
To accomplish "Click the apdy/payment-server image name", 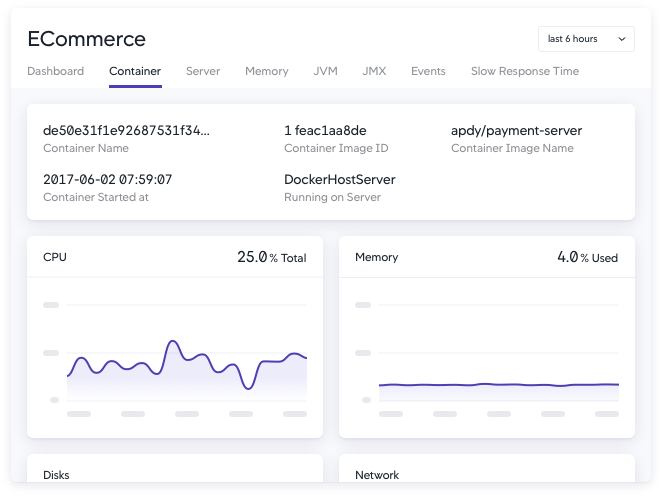I will click(516, 131).
